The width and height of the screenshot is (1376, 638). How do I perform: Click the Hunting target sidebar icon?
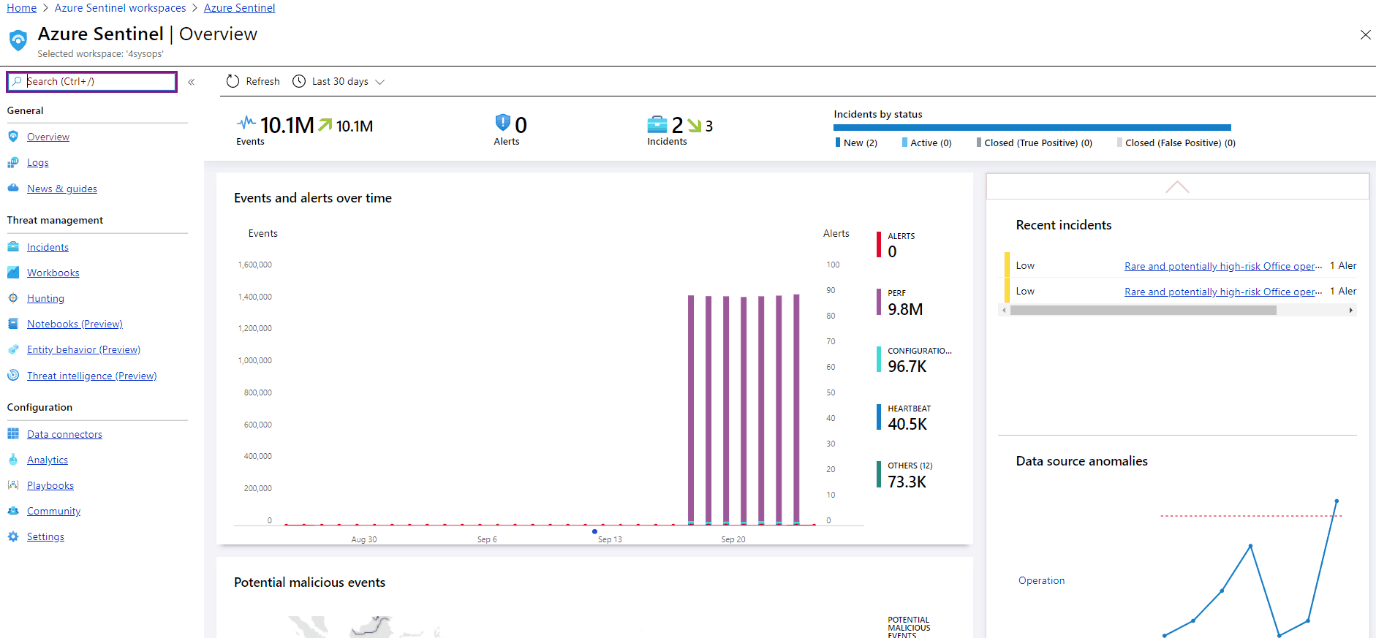point(13,298)
